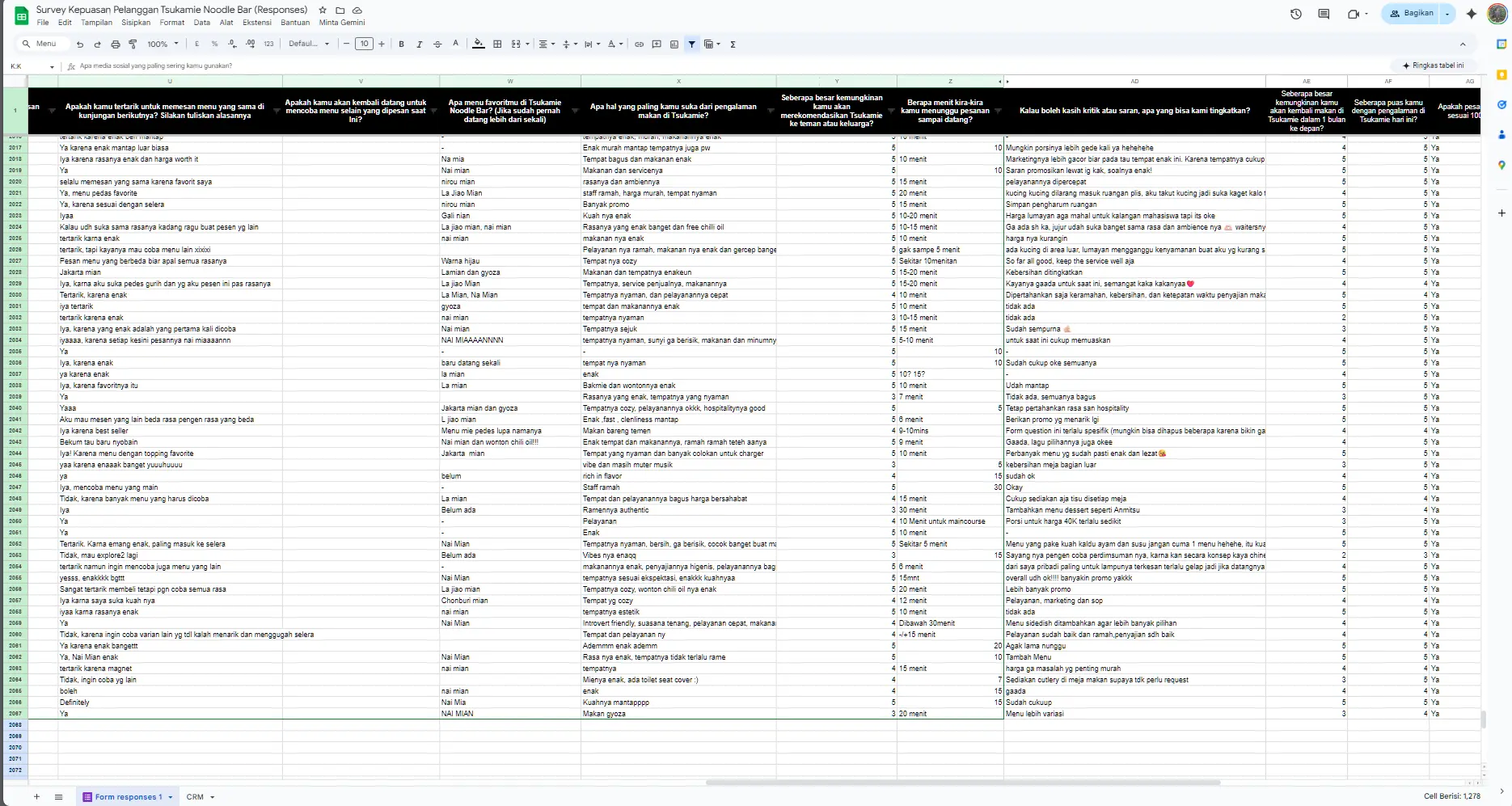
Task: Open video call dropdown
Action: 1366,14
